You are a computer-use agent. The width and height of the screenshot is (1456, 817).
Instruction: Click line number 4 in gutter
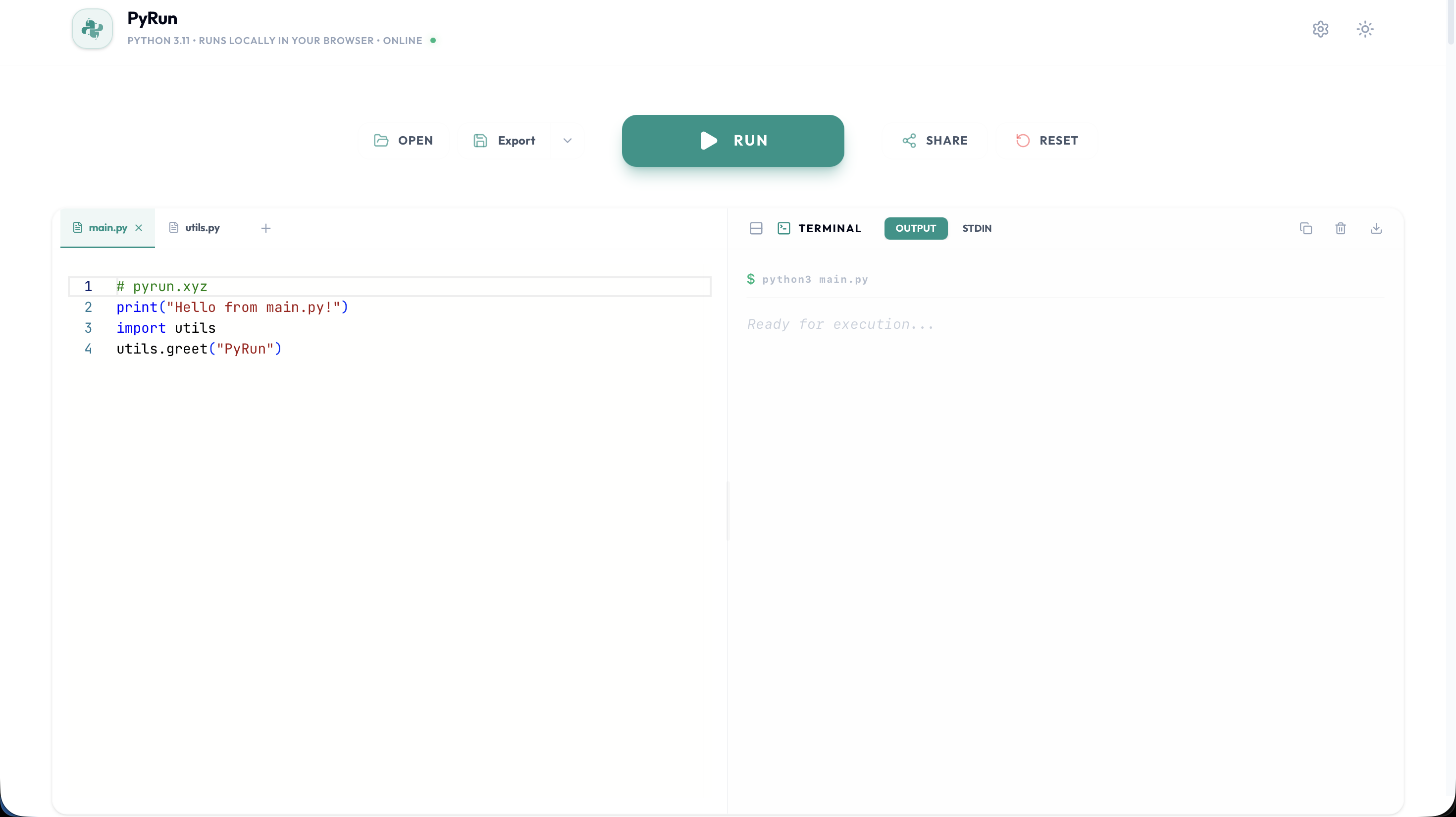(88, 349)
